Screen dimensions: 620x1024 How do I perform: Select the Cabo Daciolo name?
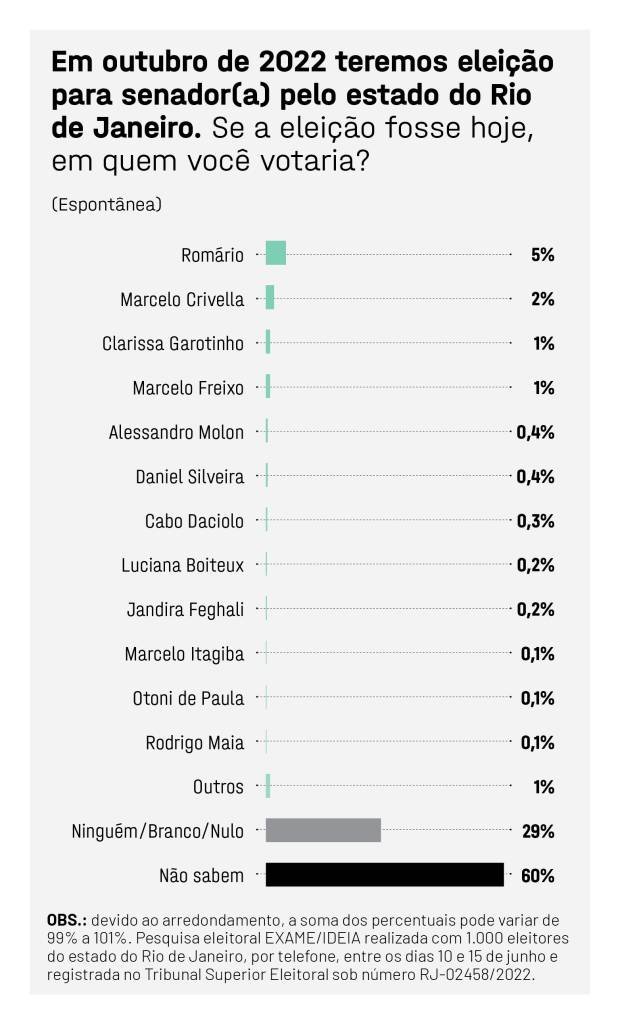(x=194, y=521)
